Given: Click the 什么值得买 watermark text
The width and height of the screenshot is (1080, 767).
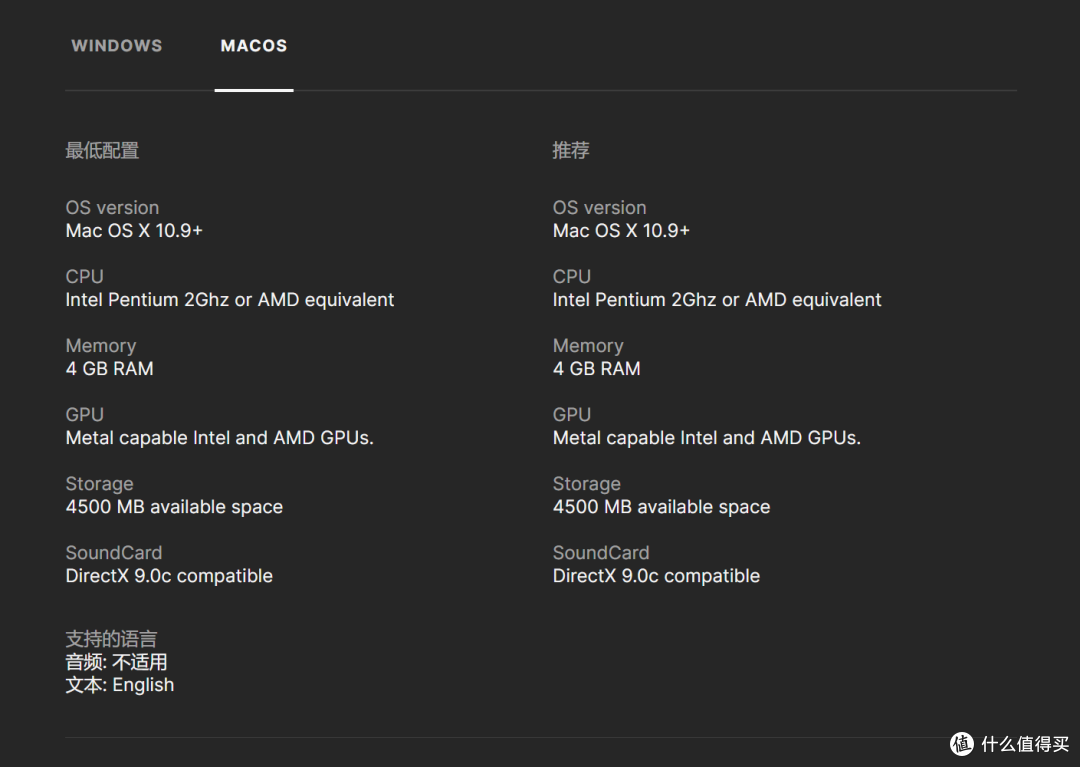Looking at the screenshot, I should 1025,744.
